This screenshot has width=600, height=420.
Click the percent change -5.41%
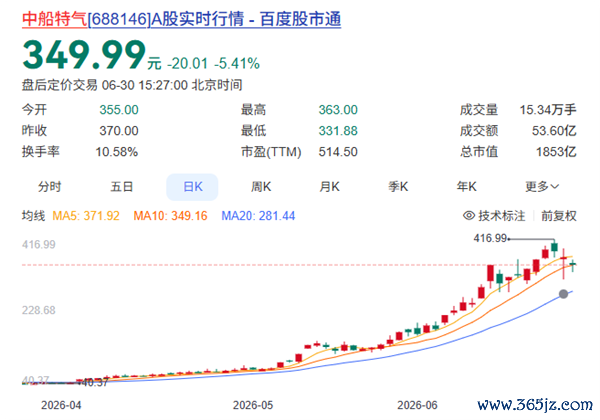pyautogui.click(x=237, y=63)
